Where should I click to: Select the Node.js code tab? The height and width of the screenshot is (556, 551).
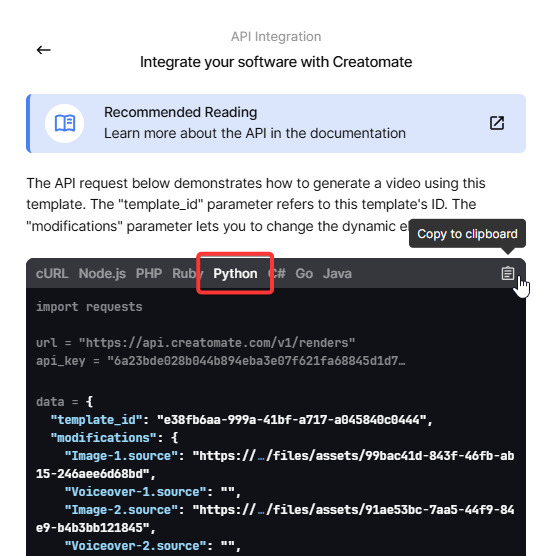point(102,273)
